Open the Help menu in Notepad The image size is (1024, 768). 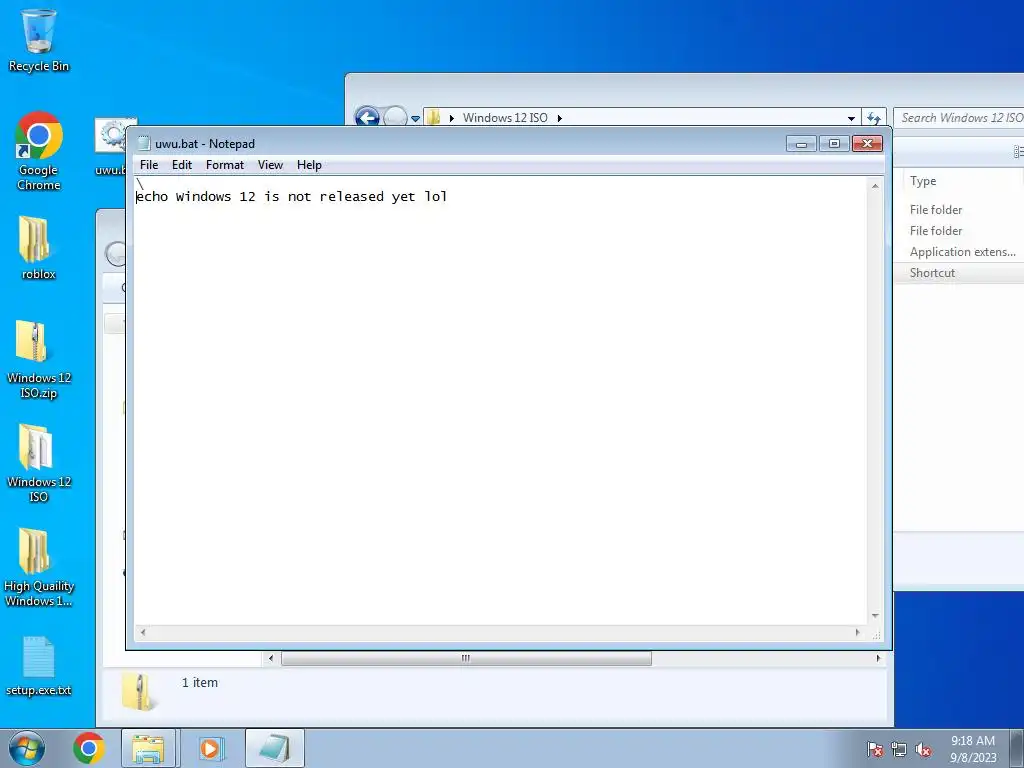click(309, 165)
